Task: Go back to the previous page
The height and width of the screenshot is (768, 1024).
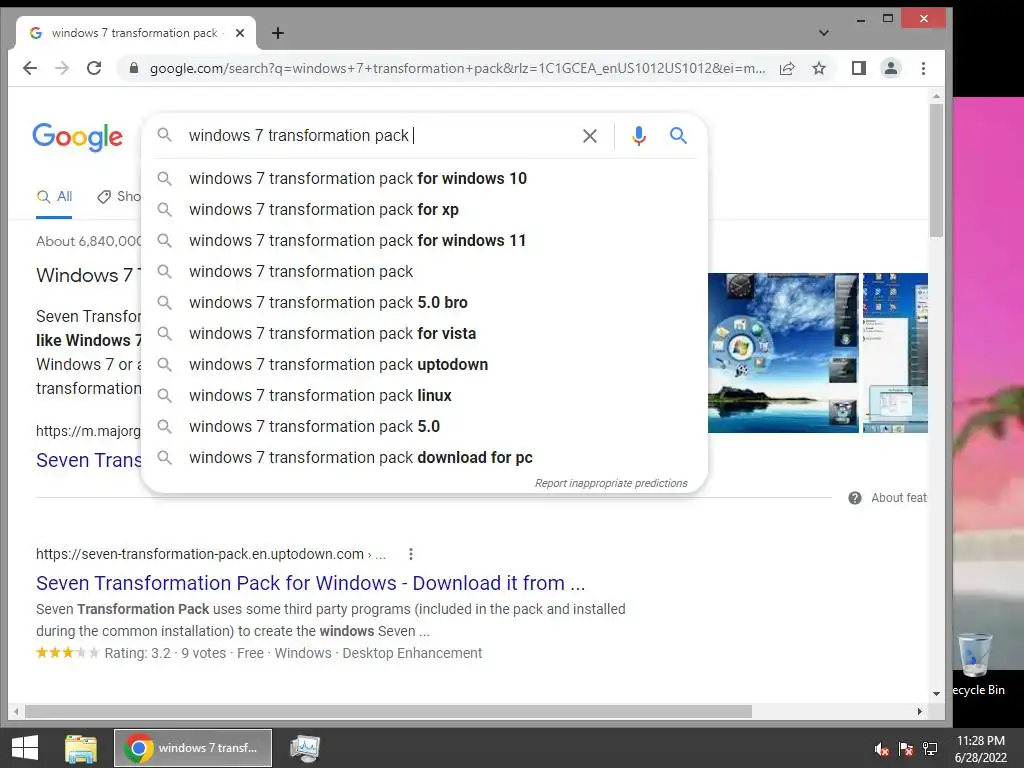Action: pyautogui.click(x=30, y=68)
